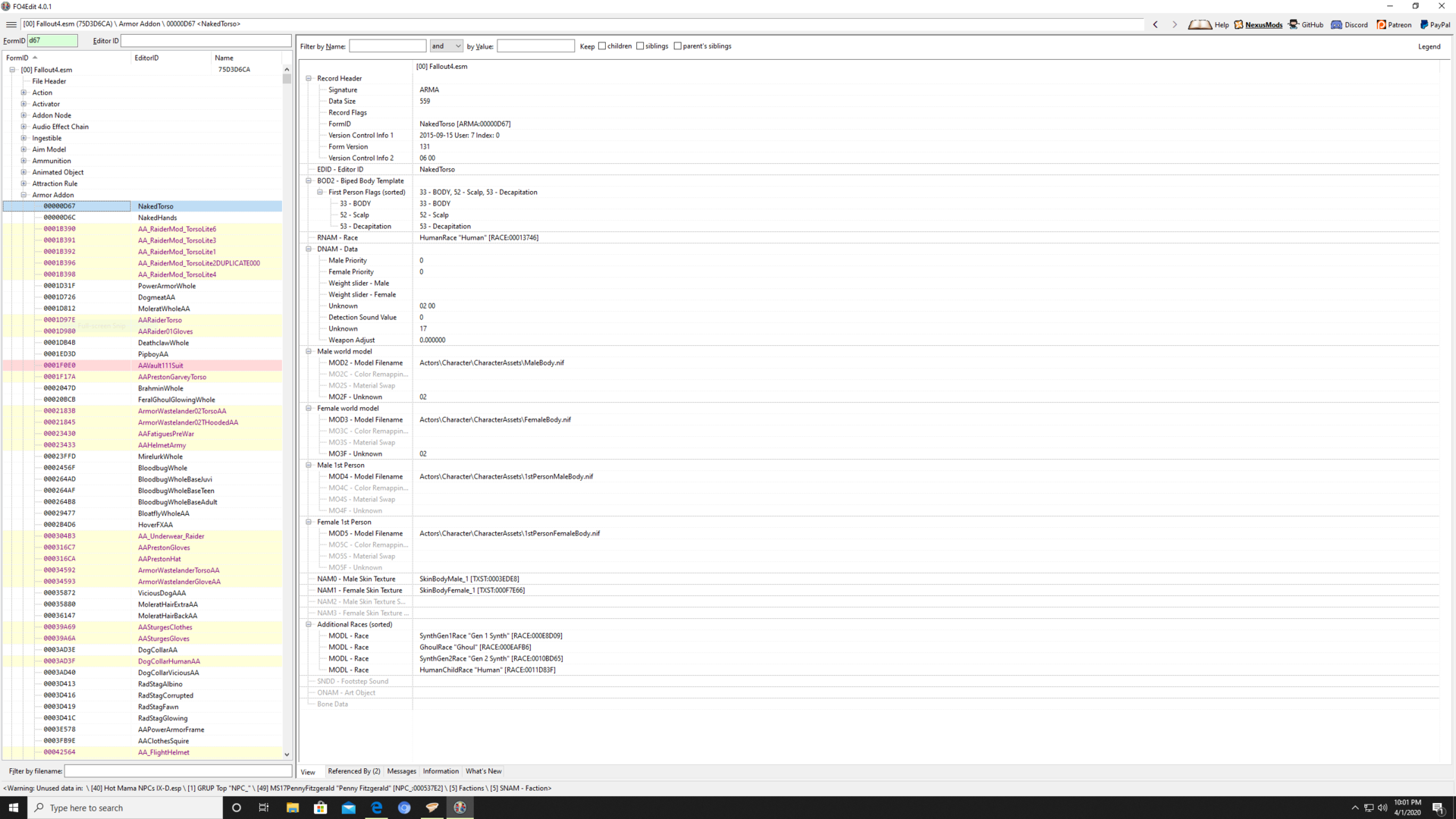Focus the Filter by Name field
Image resolution: width=1456 pixels, height=819 pixels.
[x=388, y=46]
